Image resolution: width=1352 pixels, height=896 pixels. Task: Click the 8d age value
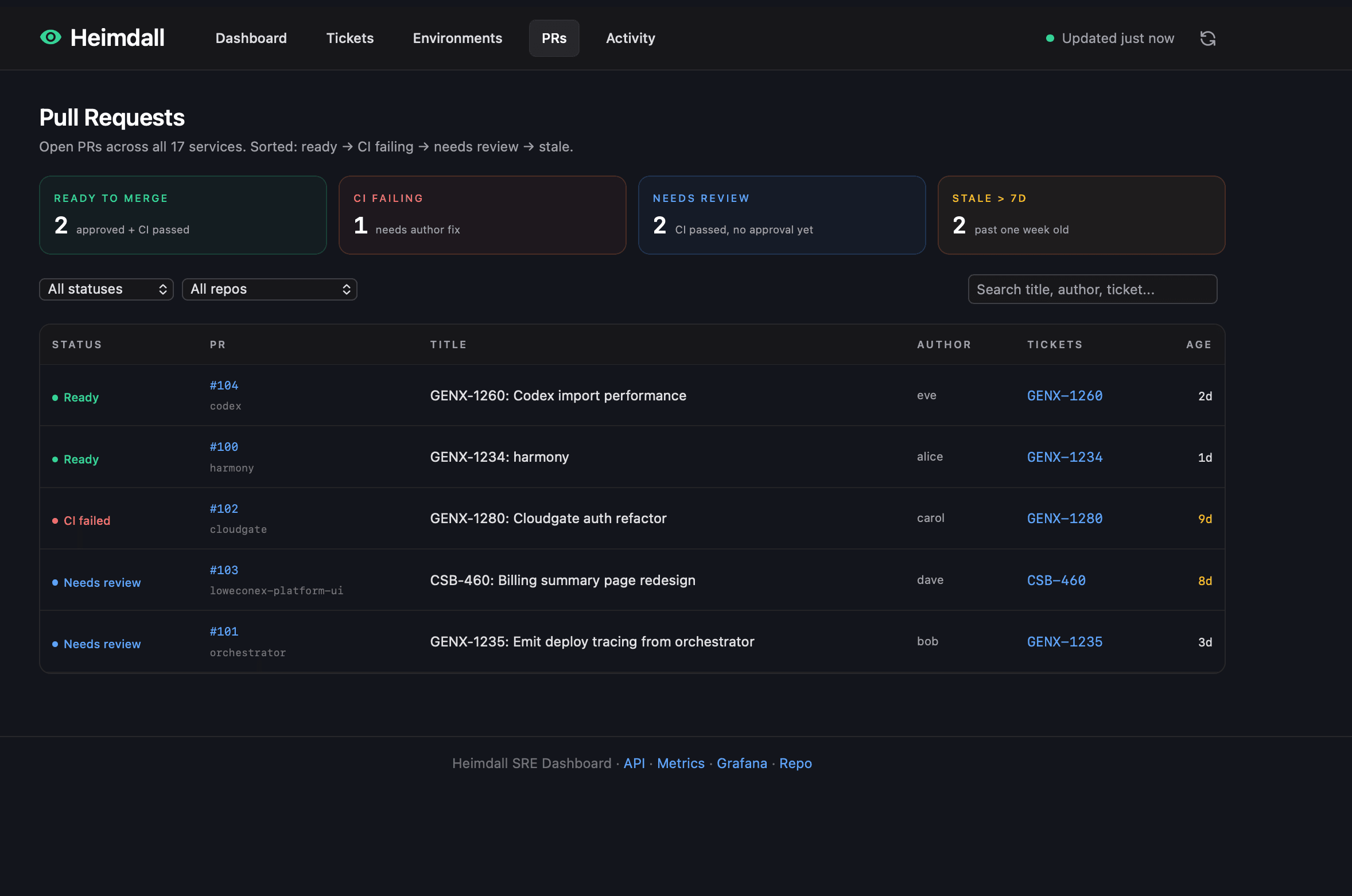pyautogui.click(x=1205, y=581)
